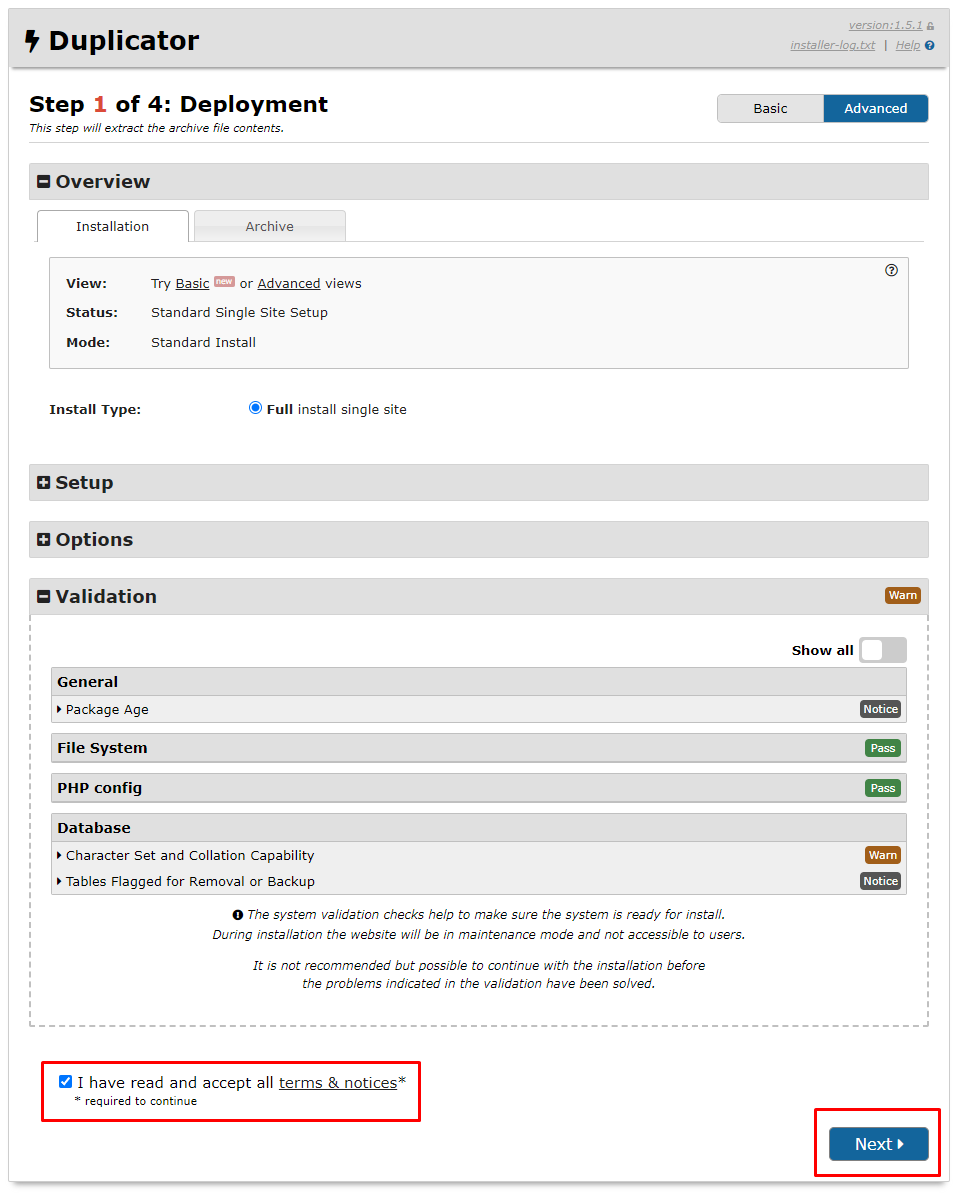Open the Installation tab
Image resolution: width=966 pixels, height=1193 pixels.
[x=113, y=226]
